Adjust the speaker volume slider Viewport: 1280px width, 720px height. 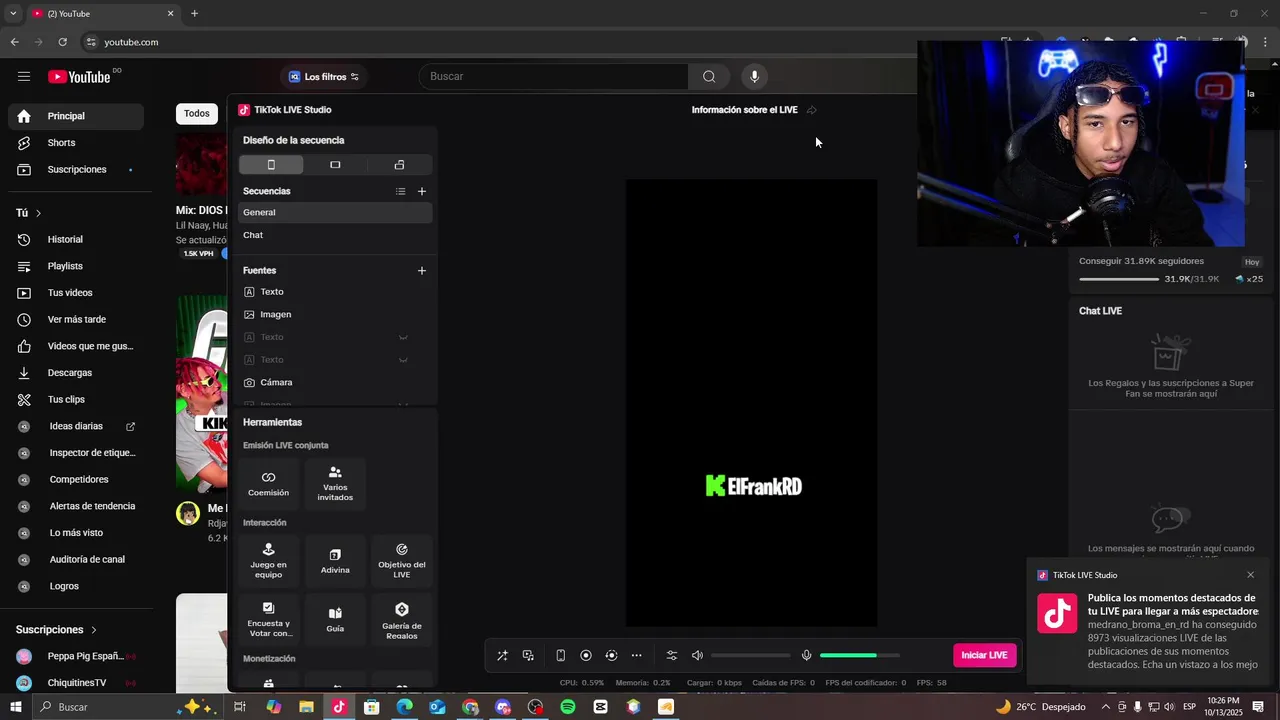(x=750, y=656)
